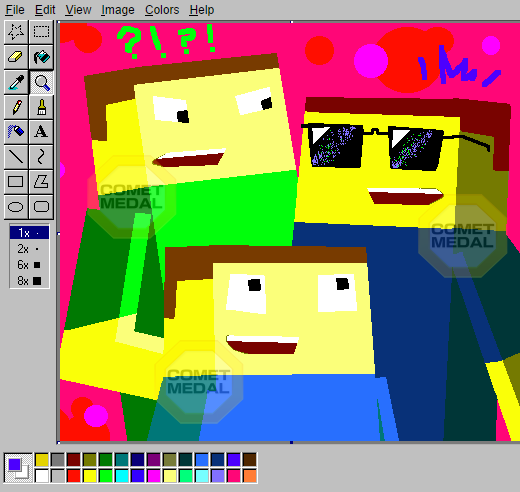Image resolution: width=520 pixels, height=492 pixels.
Task: Set magnification to 8x
Action: 29,281
